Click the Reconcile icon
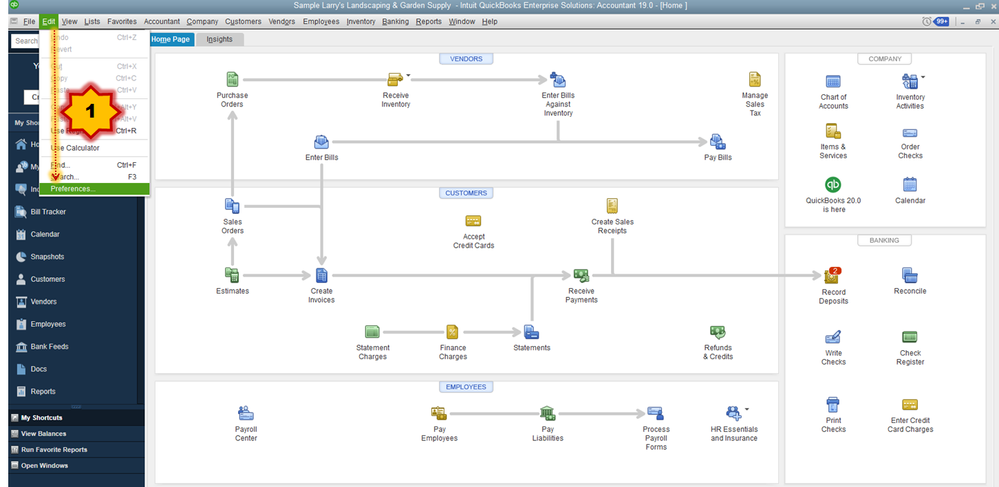This screenshot has width=999, height=487. click(x=910, y=275)
